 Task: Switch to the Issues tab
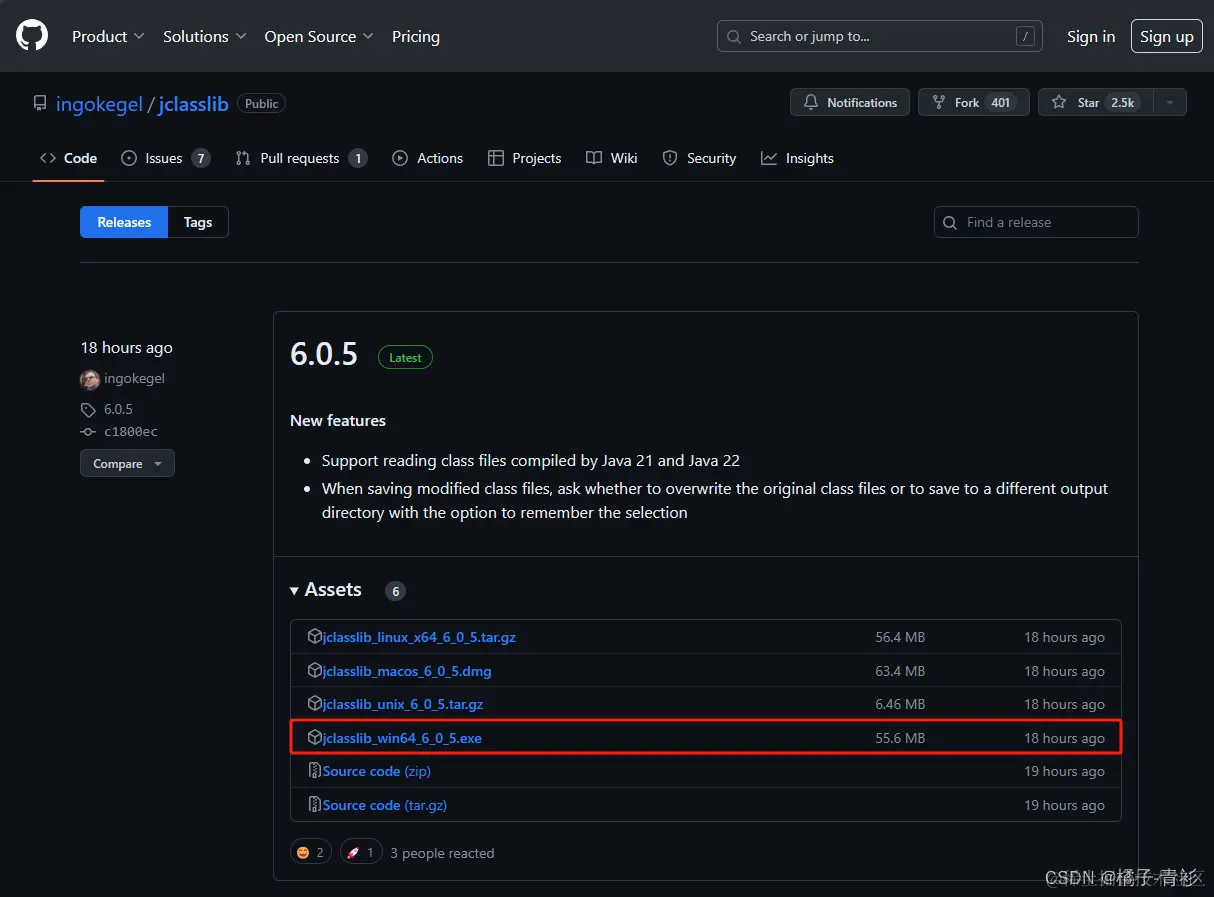[165, 158]
